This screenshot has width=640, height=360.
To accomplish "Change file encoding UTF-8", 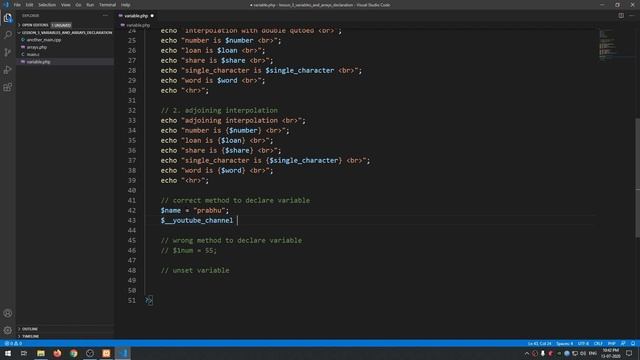I will (x=583, y=344).
